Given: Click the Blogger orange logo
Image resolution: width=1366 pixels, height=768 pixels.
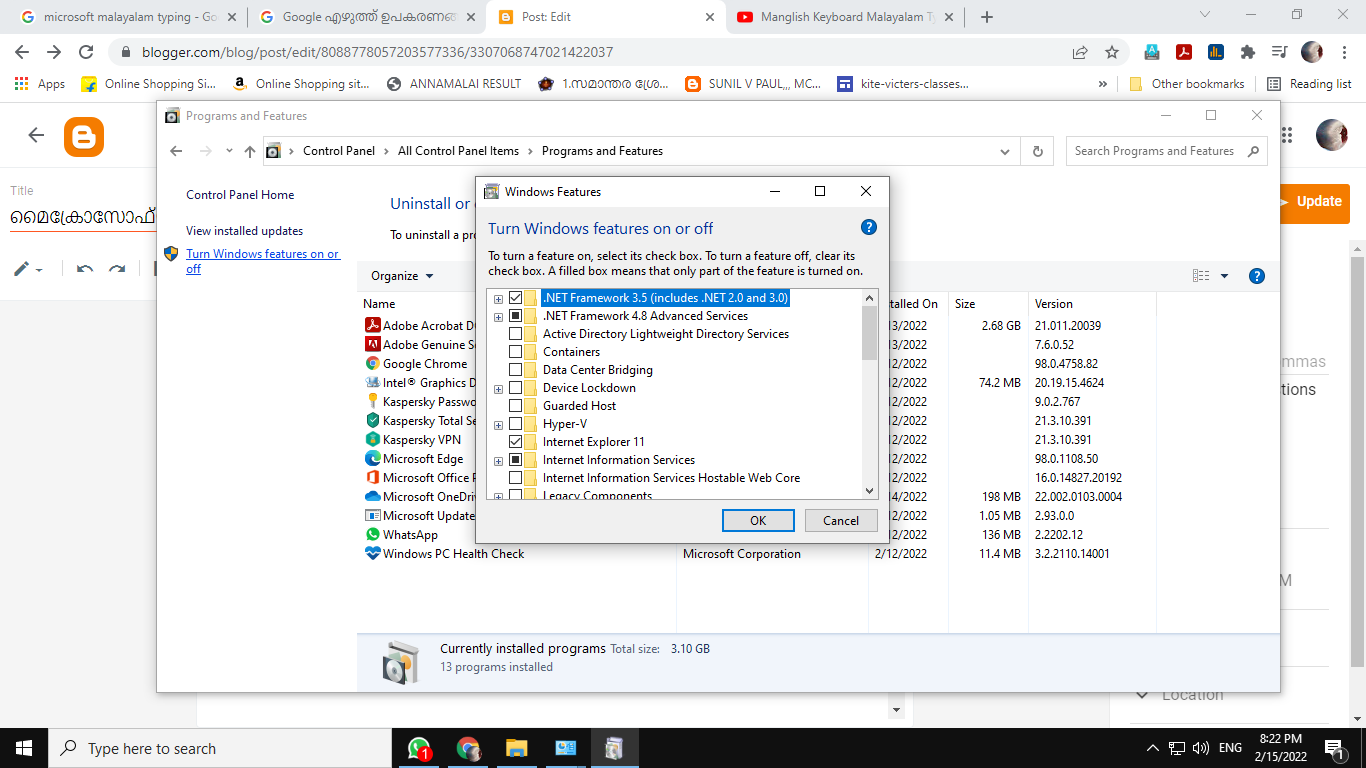Looking at the screenshot, I should point(84,137).
